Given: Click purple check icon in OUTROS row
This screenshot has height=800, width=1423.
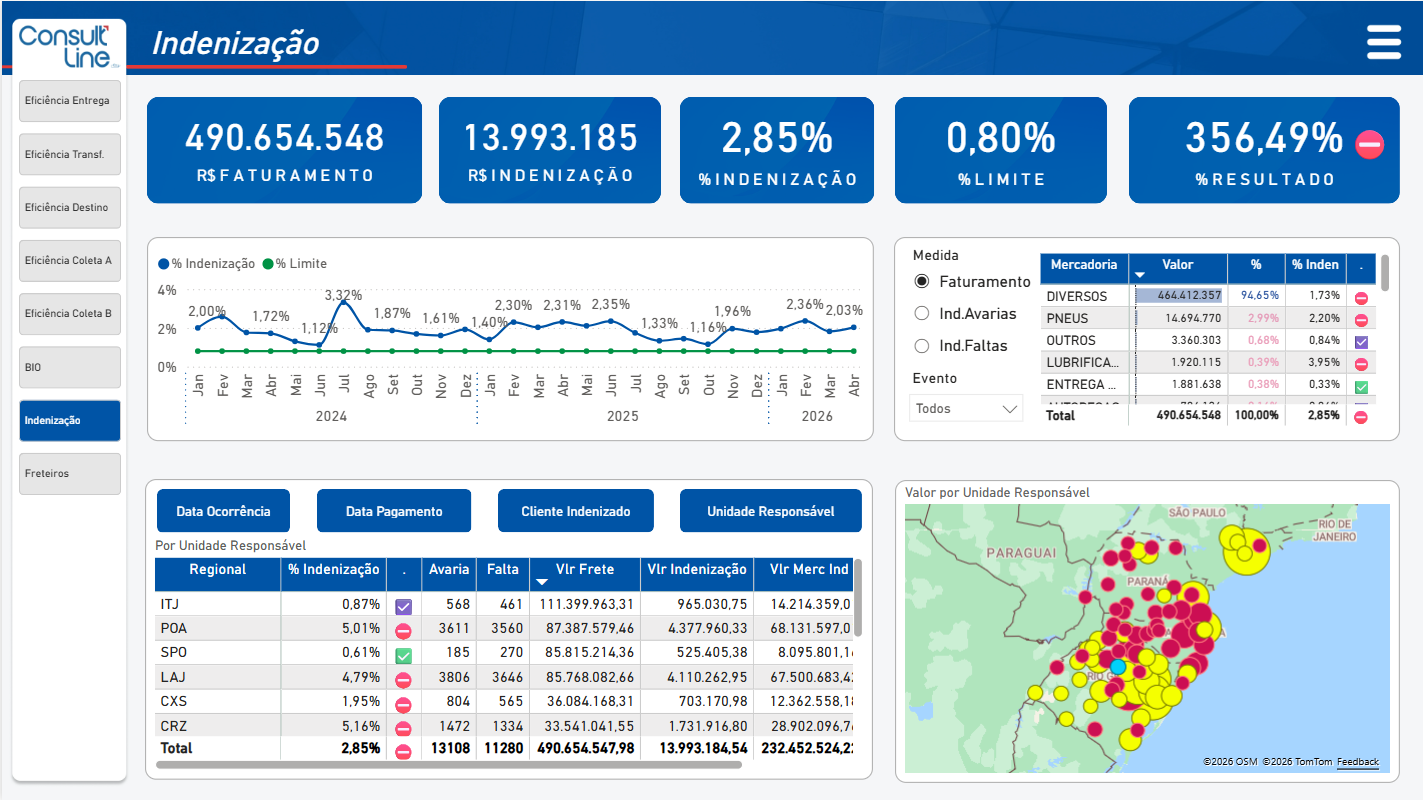Looking at the screenshot, I should pyautogui.click(x=1361, y=342).
